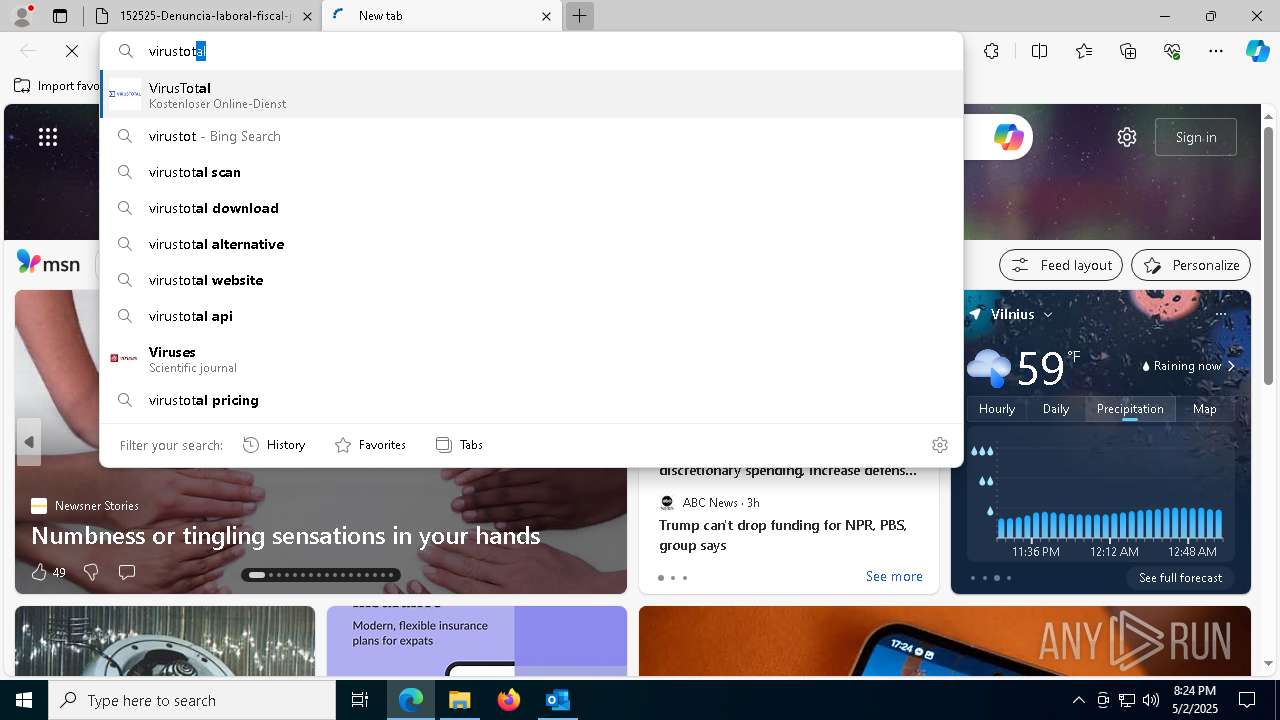The width and height of the screenshot is (1280, 720).
Task: Close the 152525-Denuncia-laboral-fiscal tab
Action: pyautogui.click(x=307, y=16)
